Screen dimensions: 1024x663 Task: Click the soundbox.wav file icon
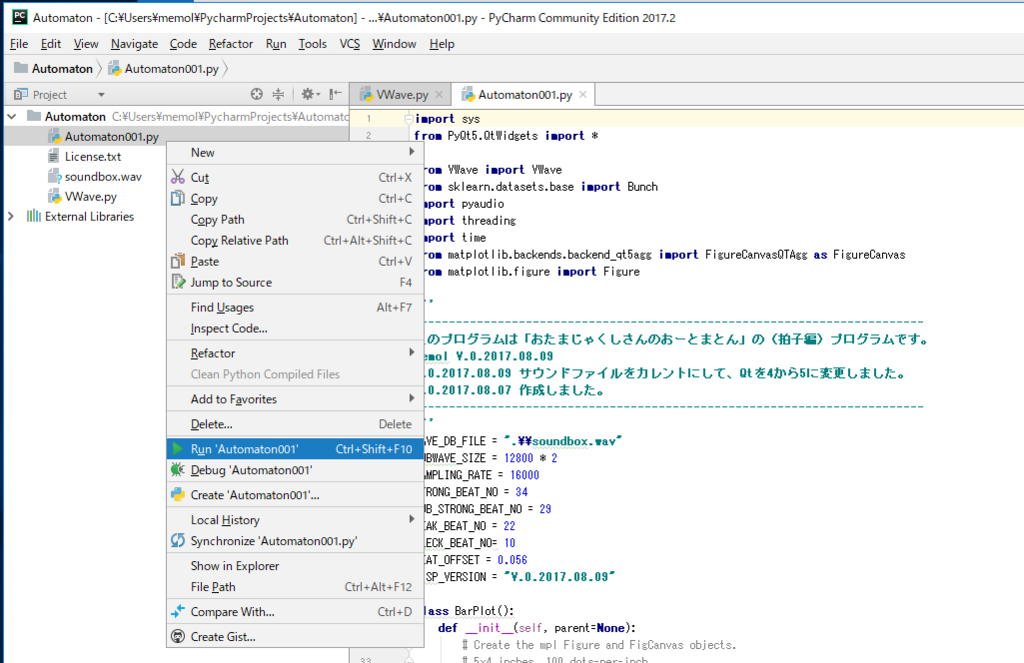[55, 176]
